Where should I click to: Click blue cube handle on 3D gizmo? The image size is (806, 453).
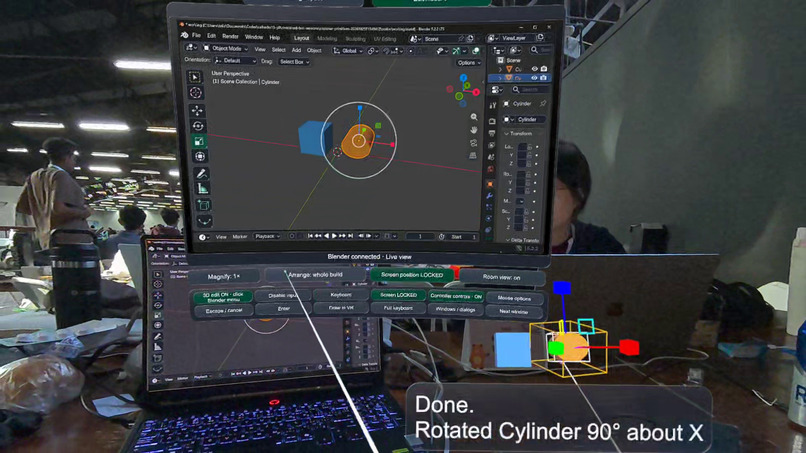562,288
